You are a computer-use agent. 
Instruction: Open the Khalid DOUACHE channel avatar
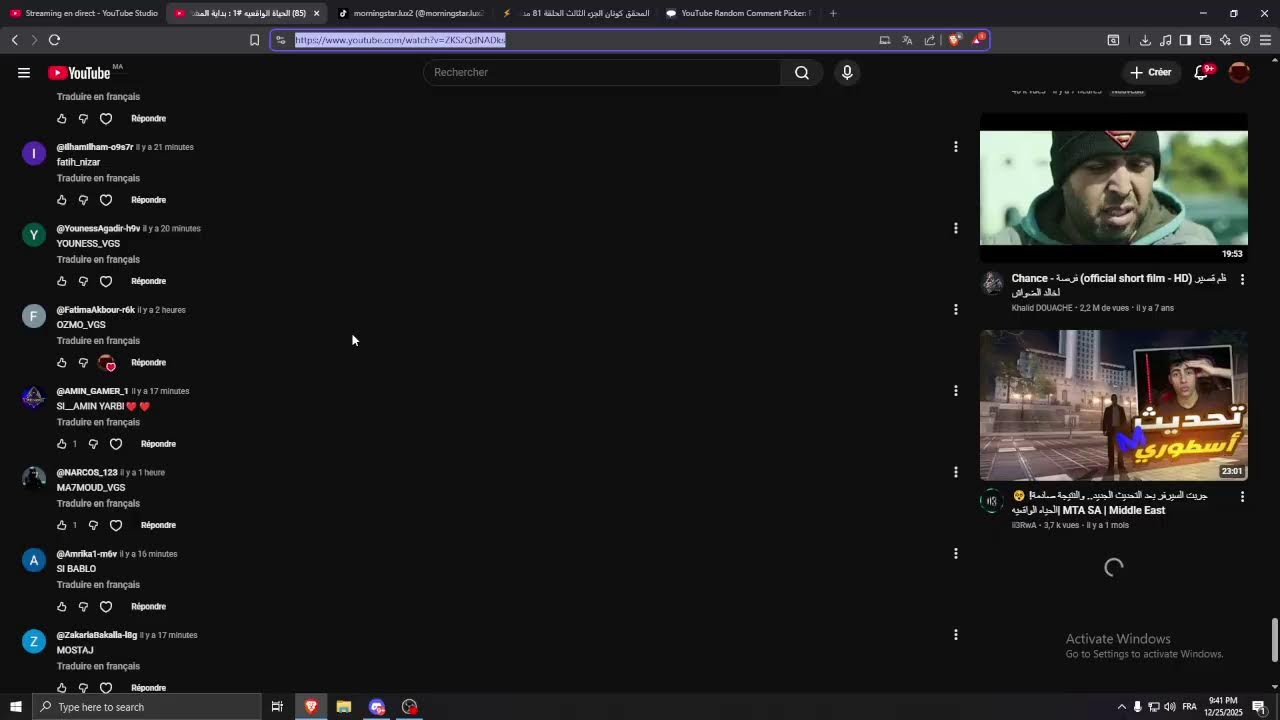[x=992, y=283]
